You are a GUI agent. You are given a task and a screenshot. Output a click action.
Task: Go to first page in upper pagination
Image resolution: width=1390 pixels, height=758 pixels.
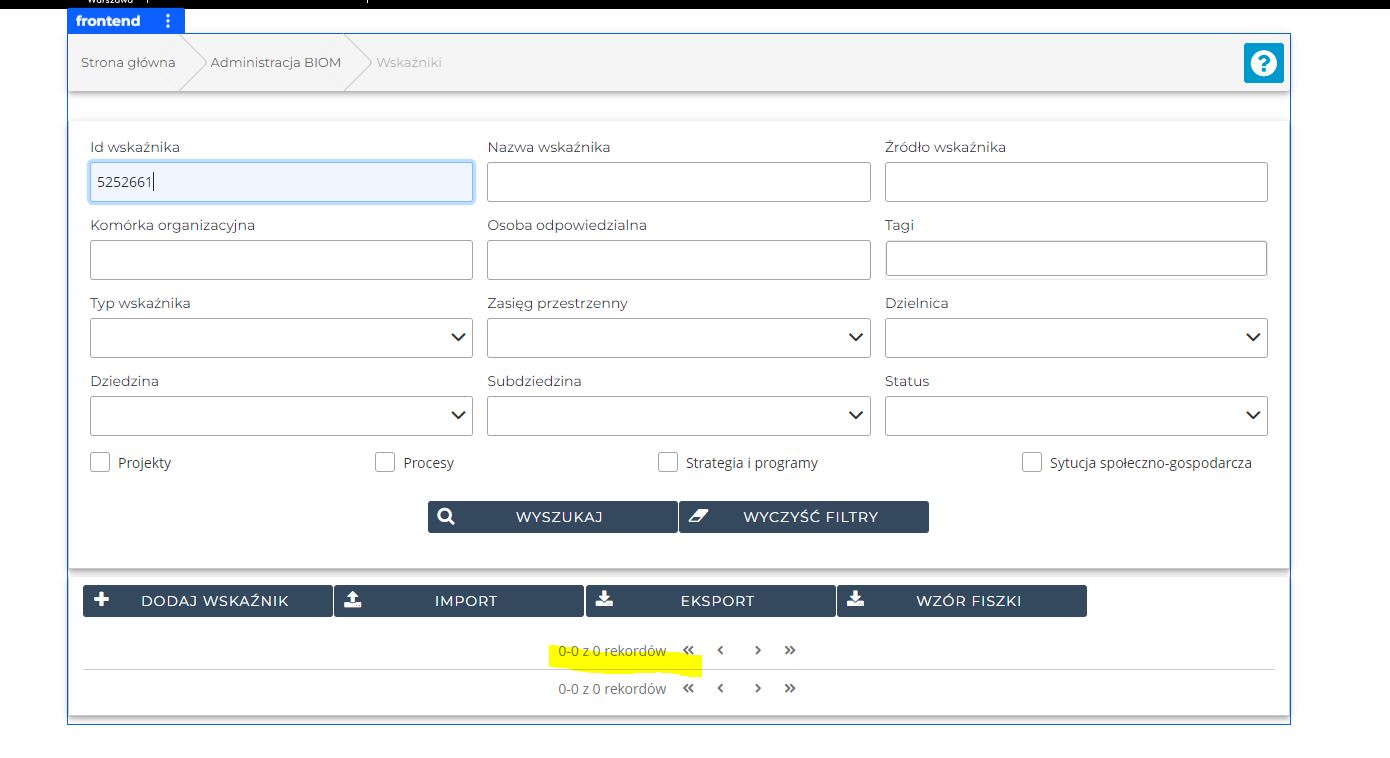click(x=688, y=650)
